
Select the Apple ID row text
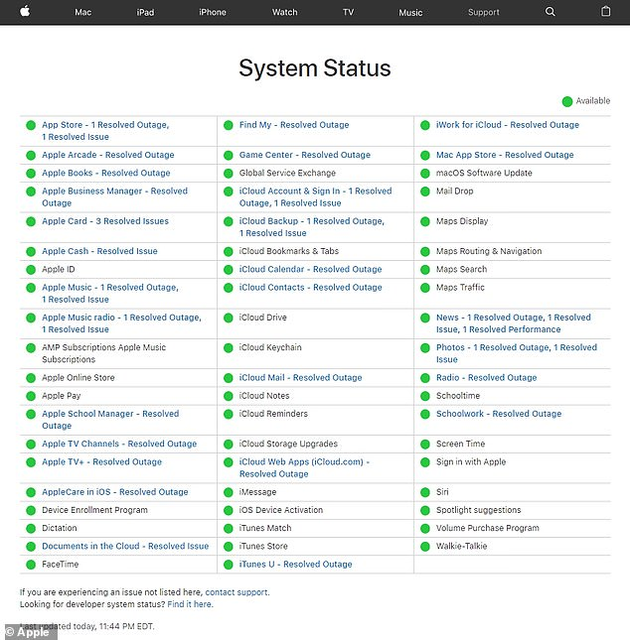[x=58, y=269]
